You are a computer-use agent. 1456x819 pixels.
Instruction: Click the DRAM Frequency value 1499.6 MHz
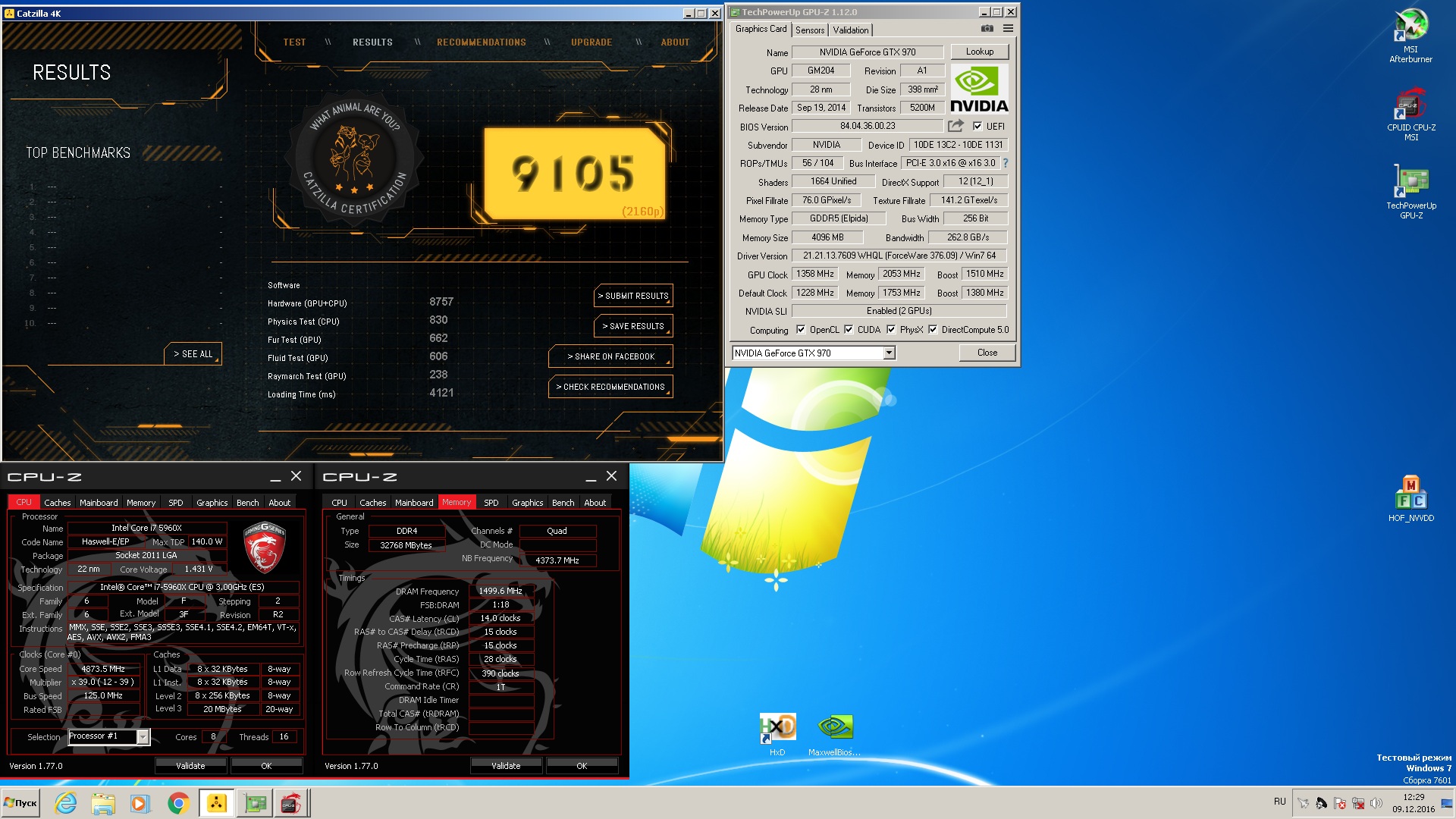500,591
